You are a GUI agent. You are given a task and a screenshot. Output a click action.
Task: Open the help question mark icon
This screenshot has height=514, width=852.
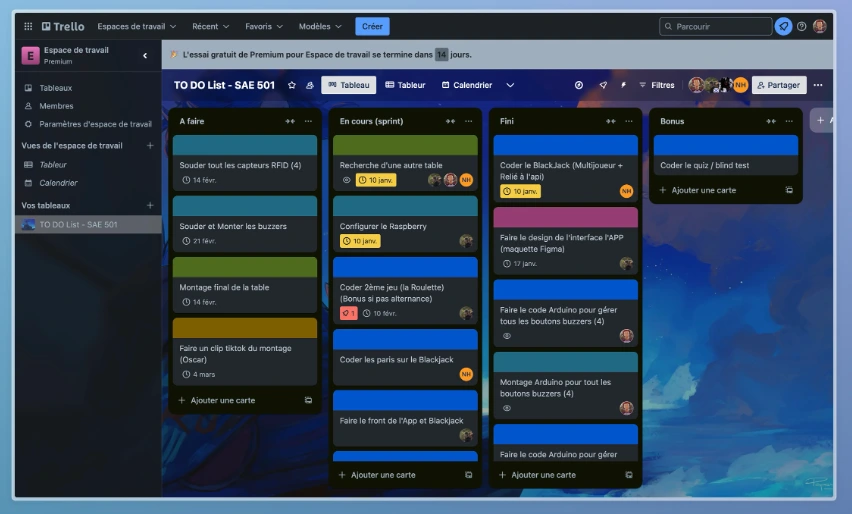coord(801,26)
